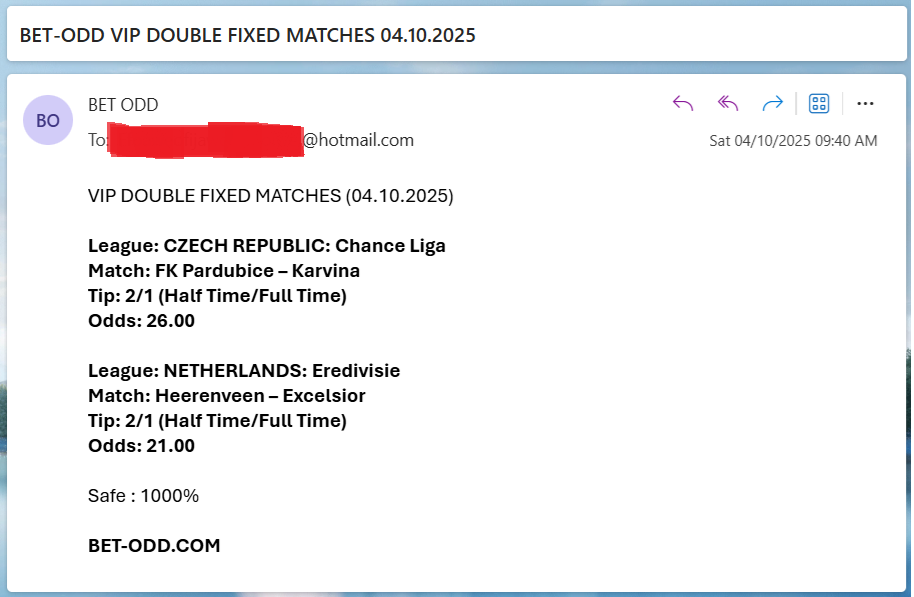Screen dimensions: 914x597
Task: Click the 'To:' label before the recipient
Action: [97, 140]
